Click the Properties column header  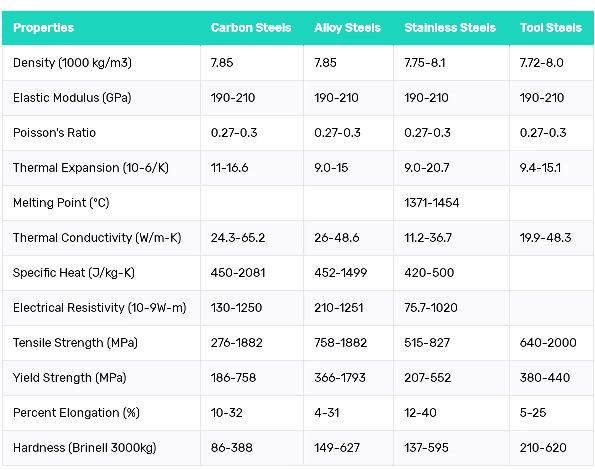point(43,28)
